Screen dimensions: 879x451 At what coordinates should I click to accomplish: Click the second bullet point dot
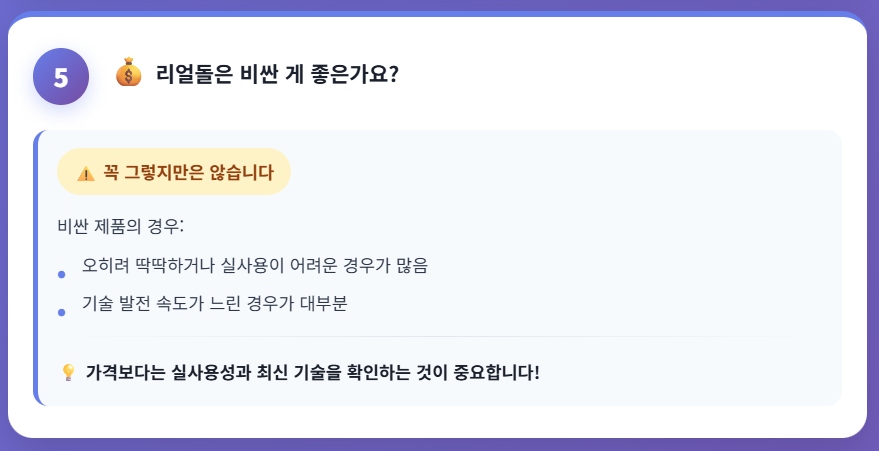pyautogui.click(x=62, y=312)
